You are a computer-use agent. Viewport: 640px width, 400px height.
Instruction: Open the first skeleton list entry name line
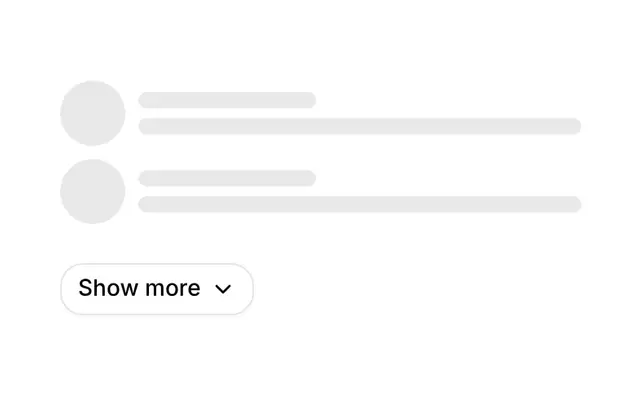pos(227,100)
